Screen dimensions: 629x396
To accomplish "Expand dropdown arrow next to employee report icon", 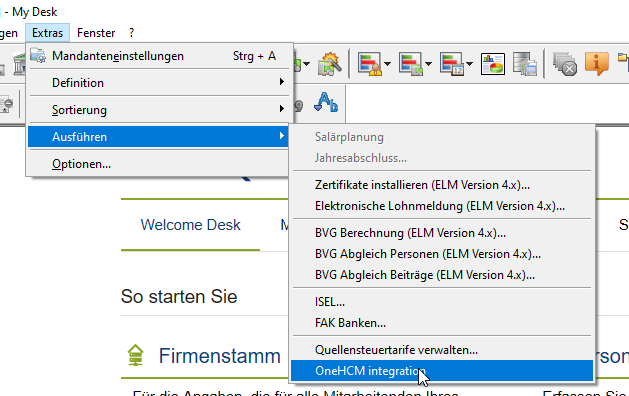I will click(x=387, y=64).
